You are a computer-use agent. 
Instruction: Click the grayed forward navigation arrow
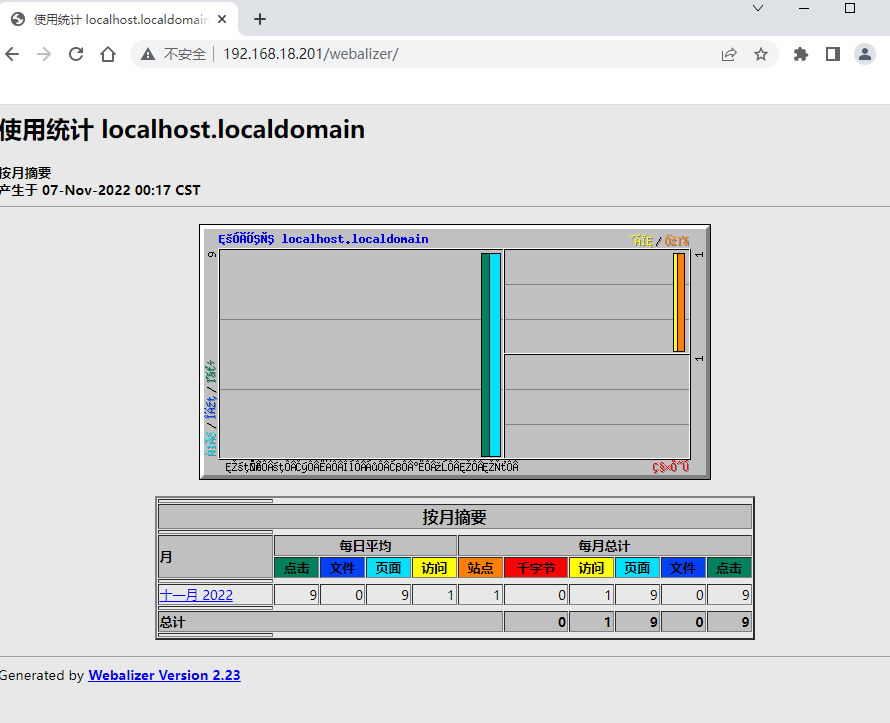tap(43, 54)
